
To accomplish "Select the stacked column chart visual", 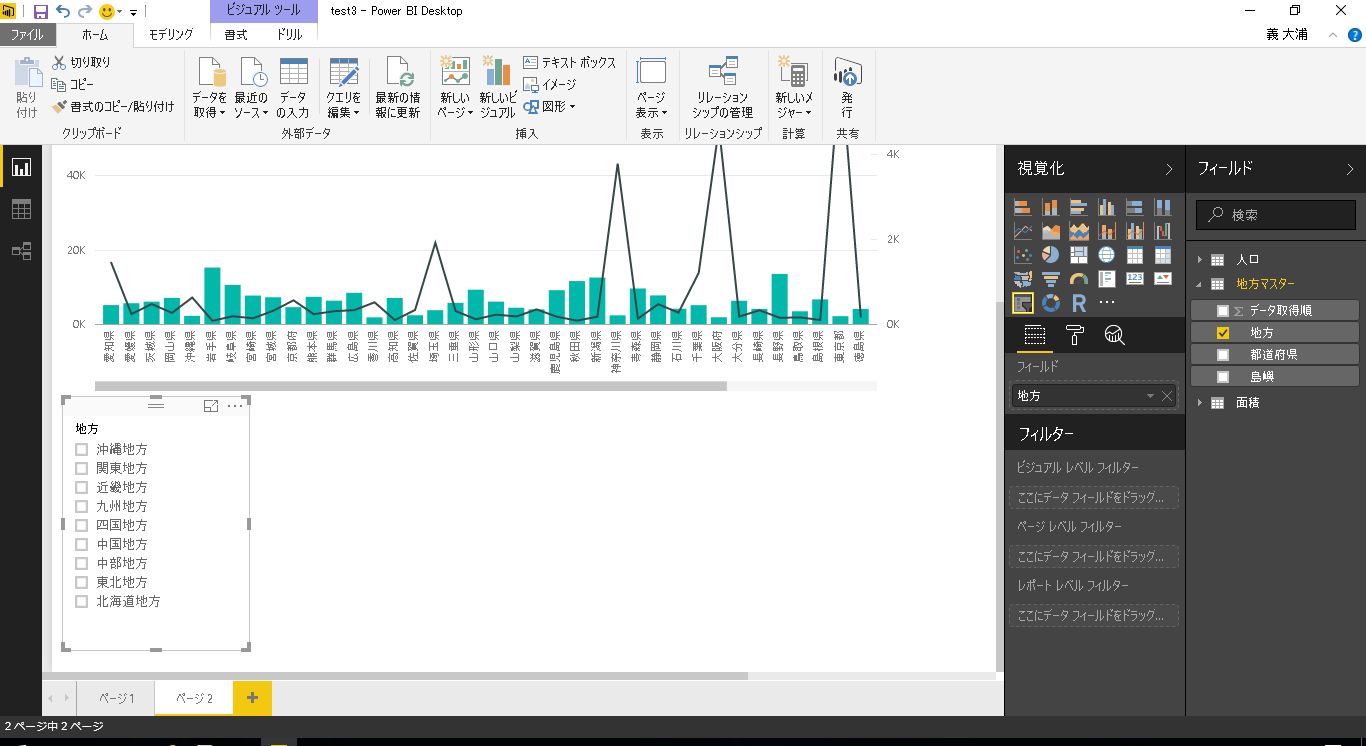I will [x=1051, y=208].
